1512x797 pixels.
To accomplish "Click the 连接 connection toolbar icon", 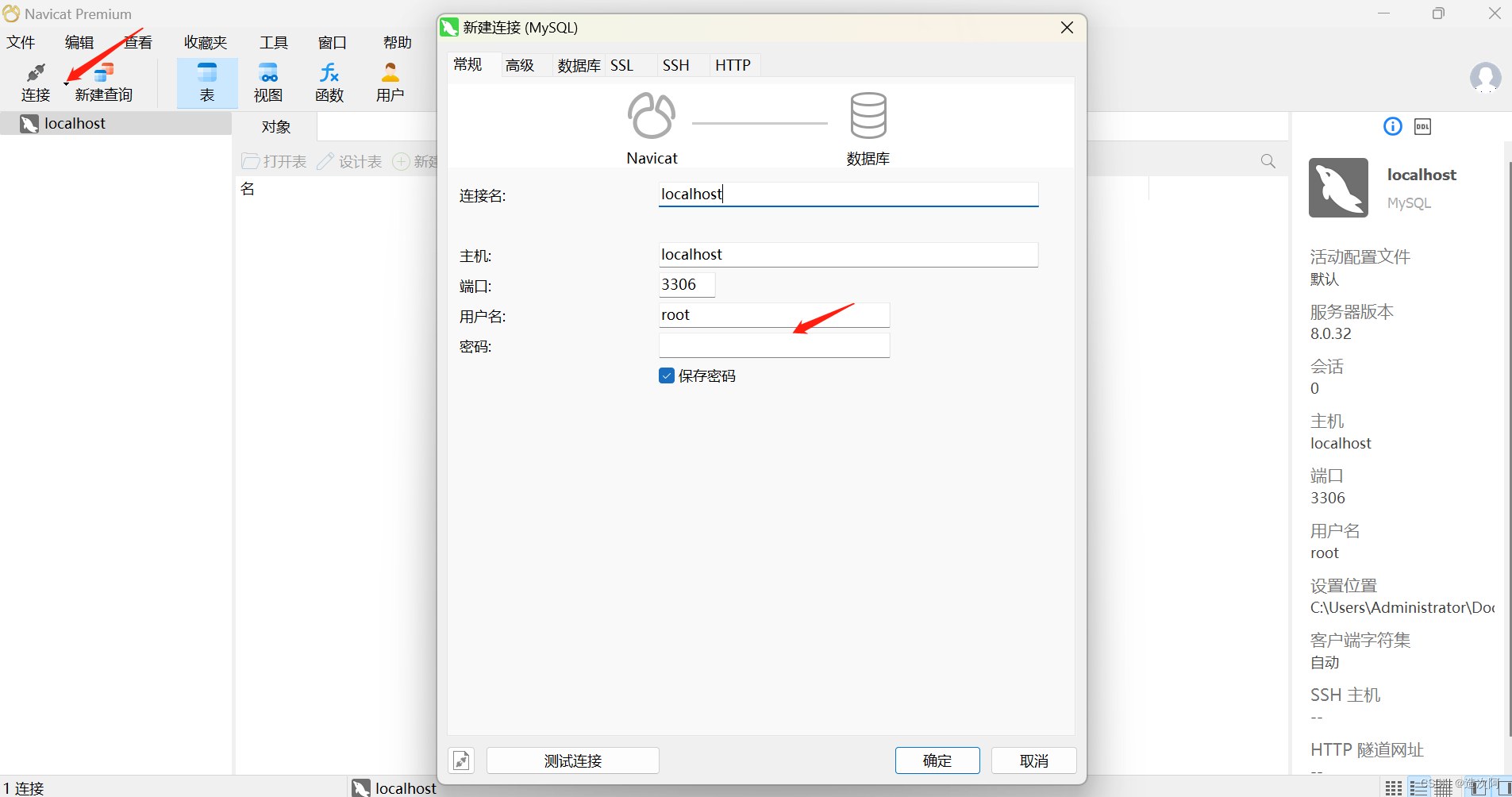I will click(36, 82).
